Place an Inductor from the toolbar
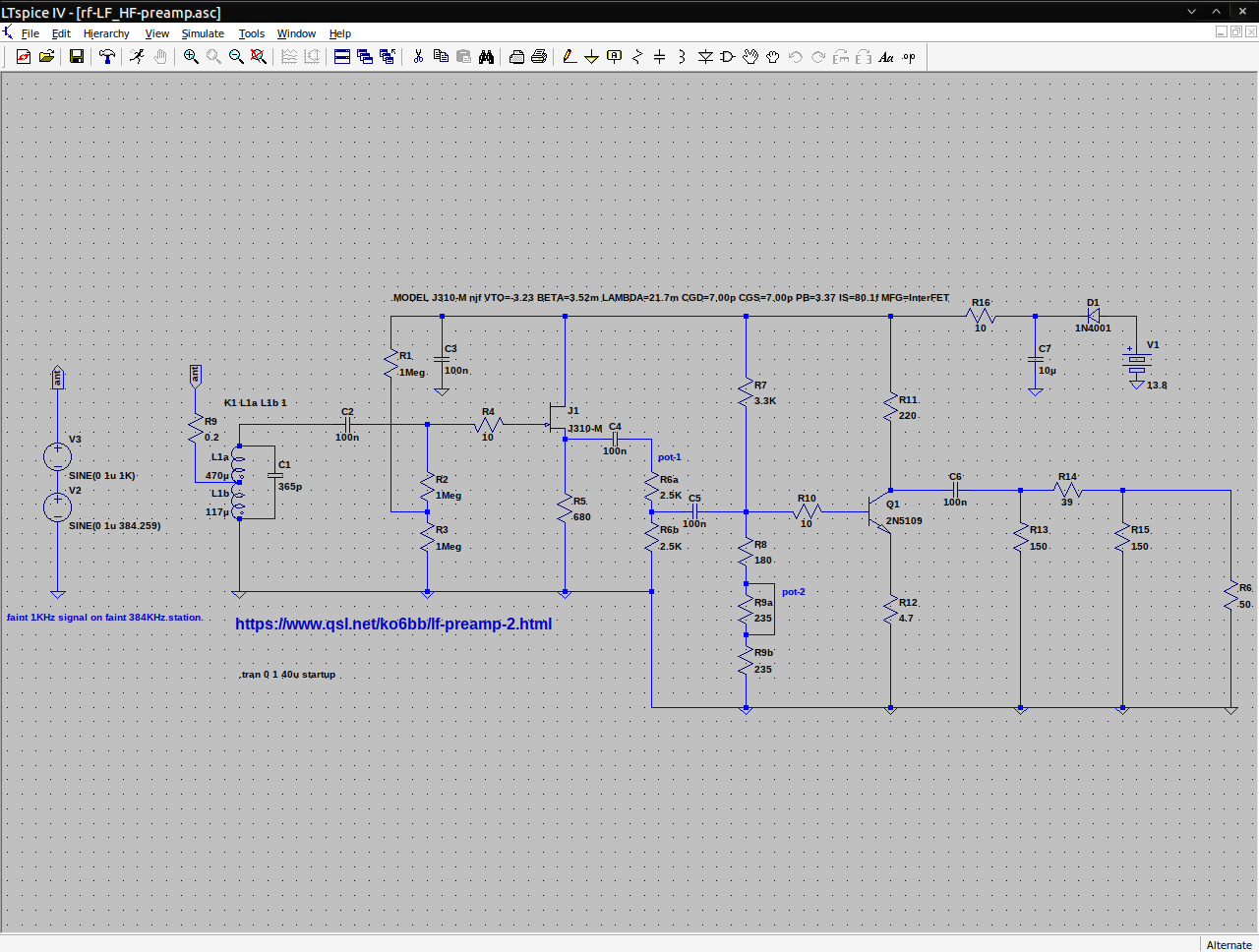 click(x=683, y=57)
